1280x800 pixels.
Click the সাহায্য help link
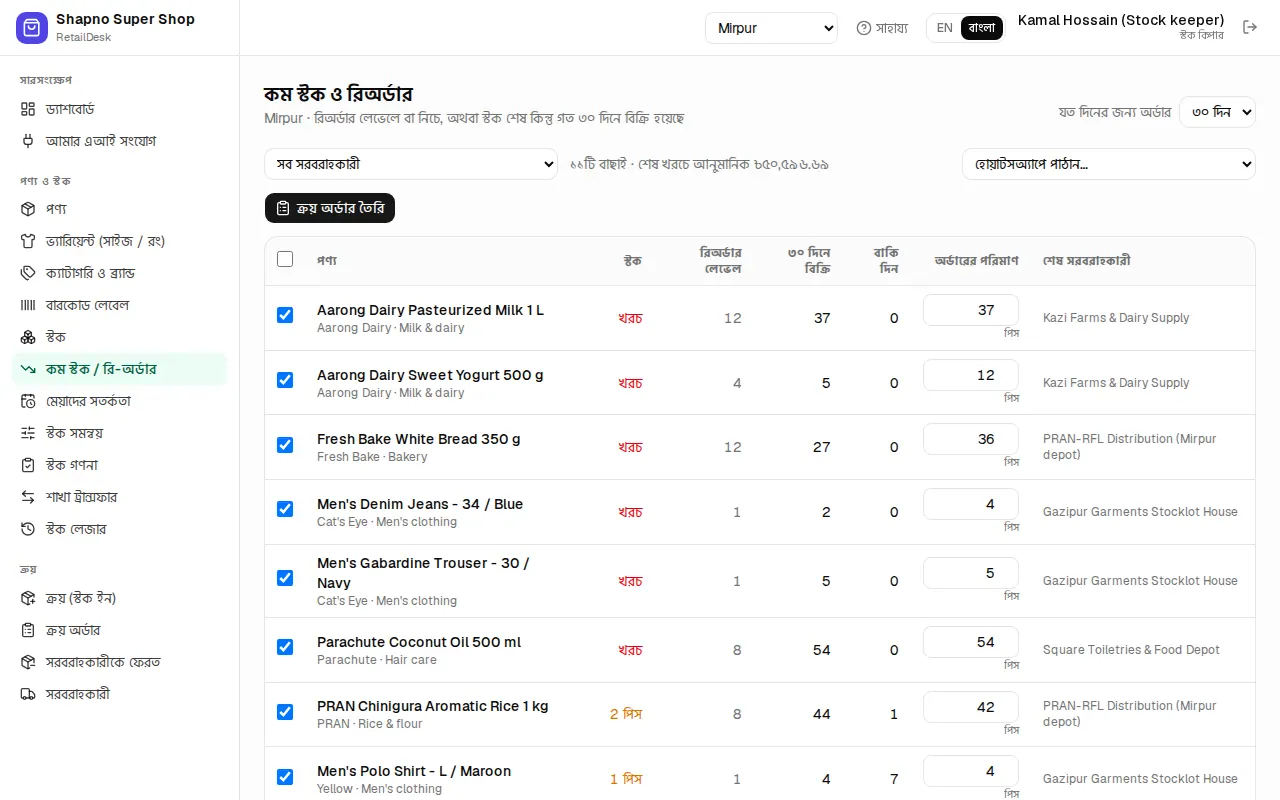pos(882,28)
